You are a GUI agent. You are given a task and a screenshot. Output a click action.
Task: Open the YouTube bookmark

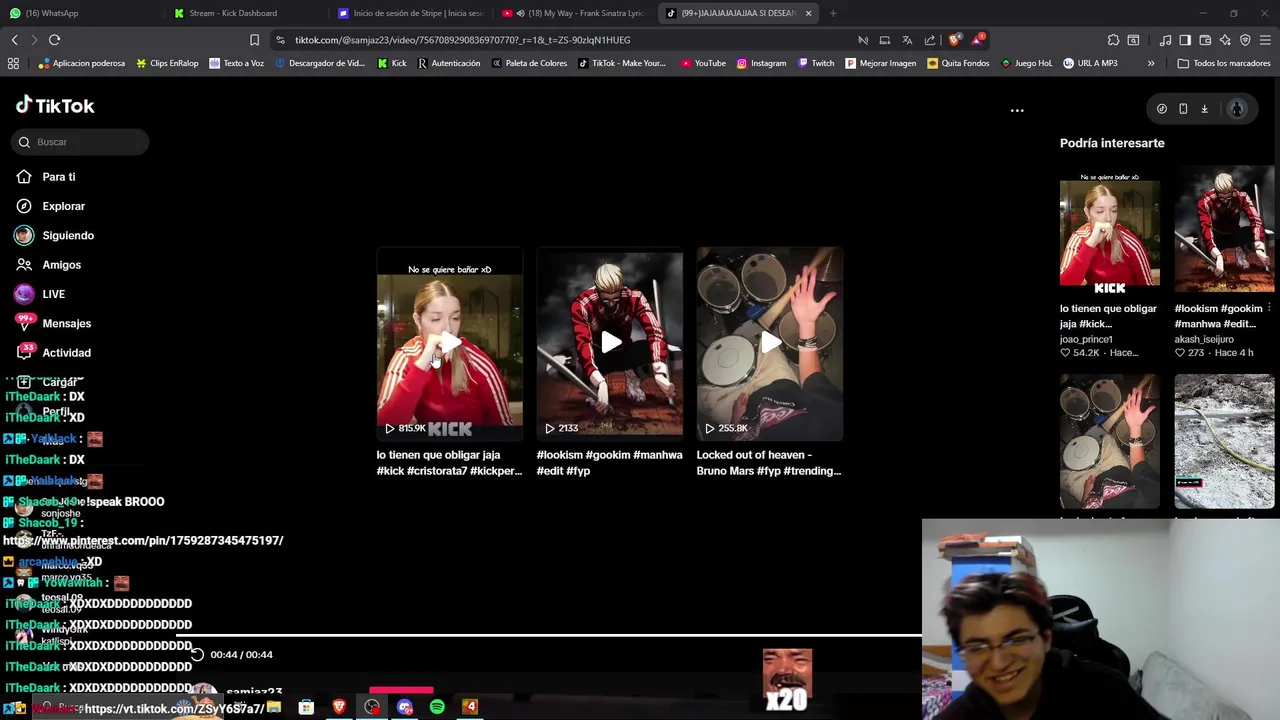click(703, 63)
